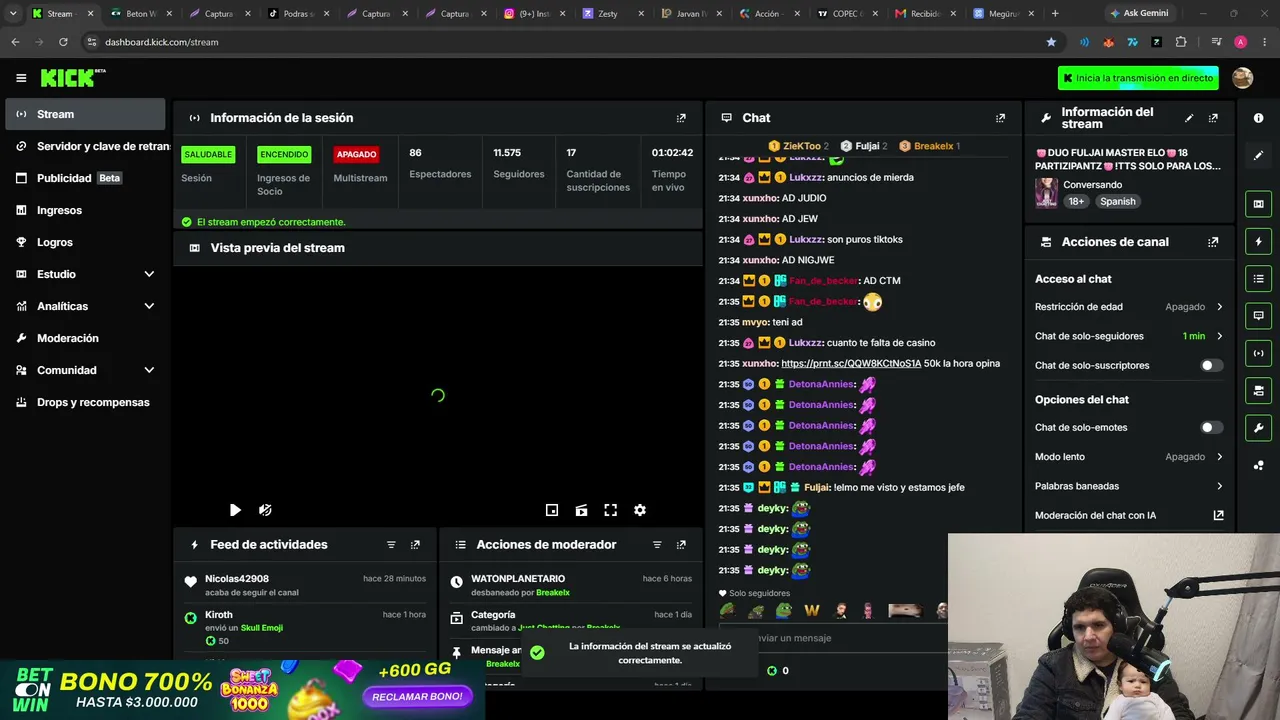Toggle the channel actions icon in right toolbar

coord(1258,390)
